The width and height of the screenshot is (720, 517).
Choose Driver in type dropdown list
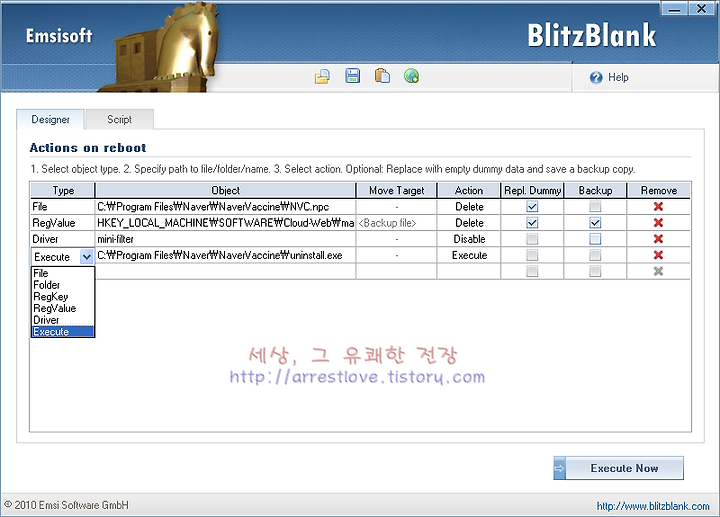(x=63, y=320)
